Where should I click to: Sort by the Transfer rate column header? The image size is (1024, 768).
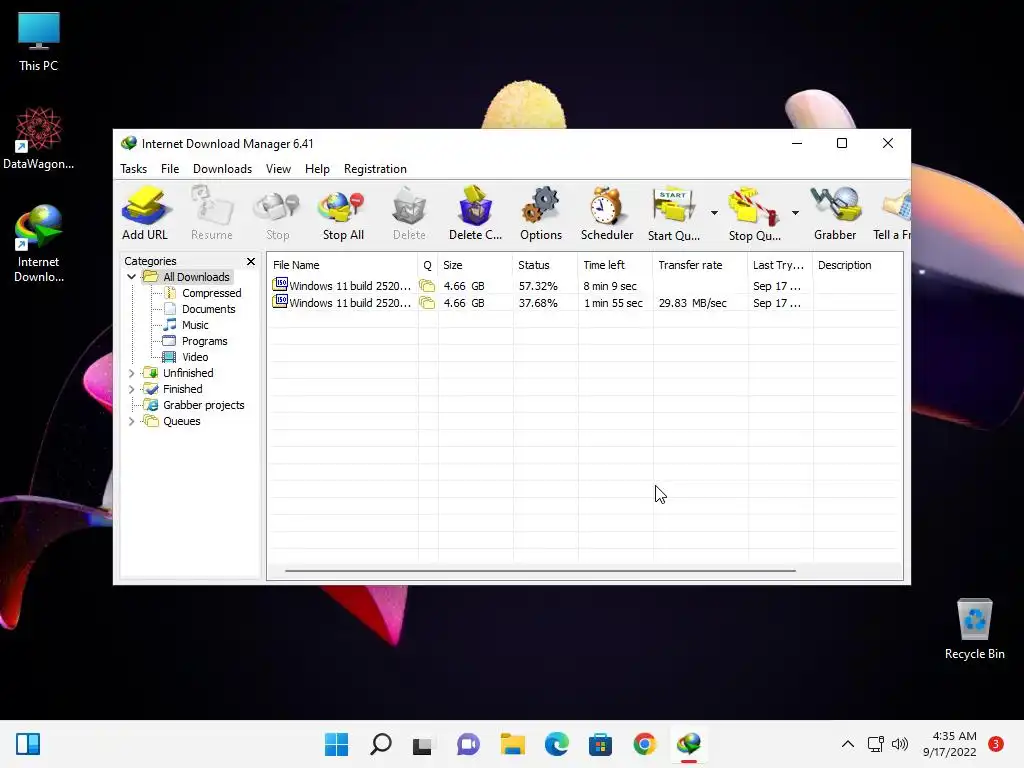[x=700, y=265]
